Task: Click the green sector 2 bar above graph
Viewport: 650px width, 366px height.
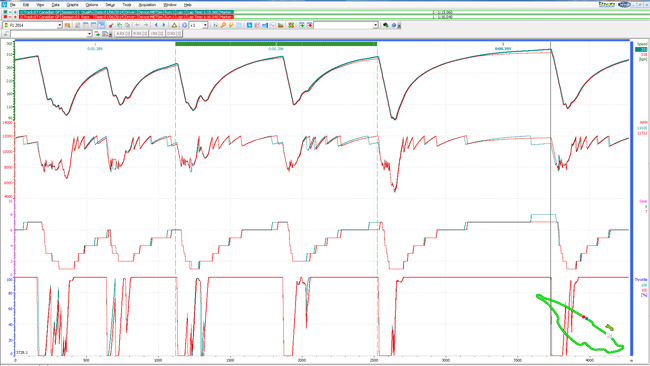Action: pos(276,44)
